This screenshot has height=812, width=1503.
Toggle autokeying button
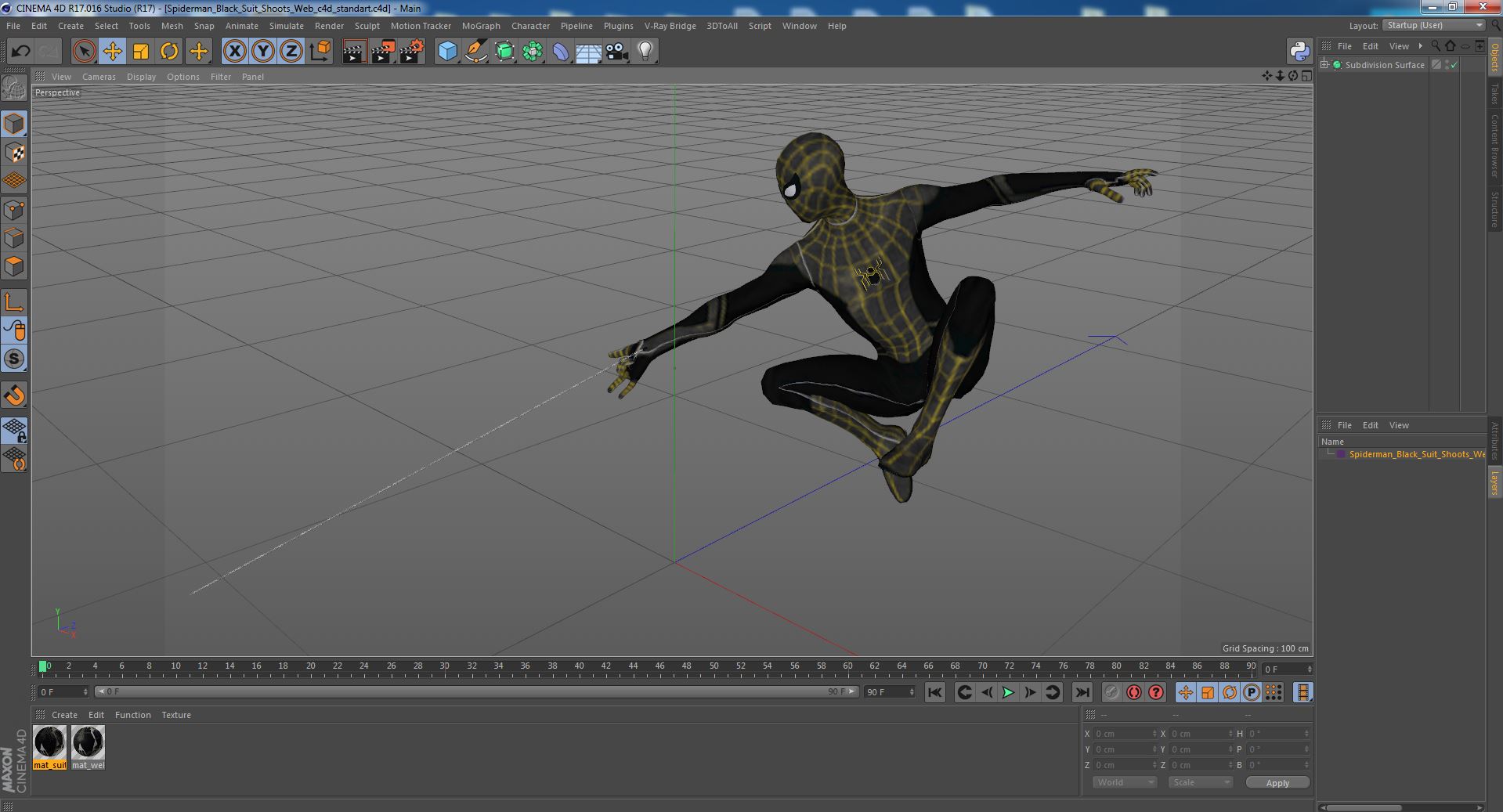(x=1133, y=692)
